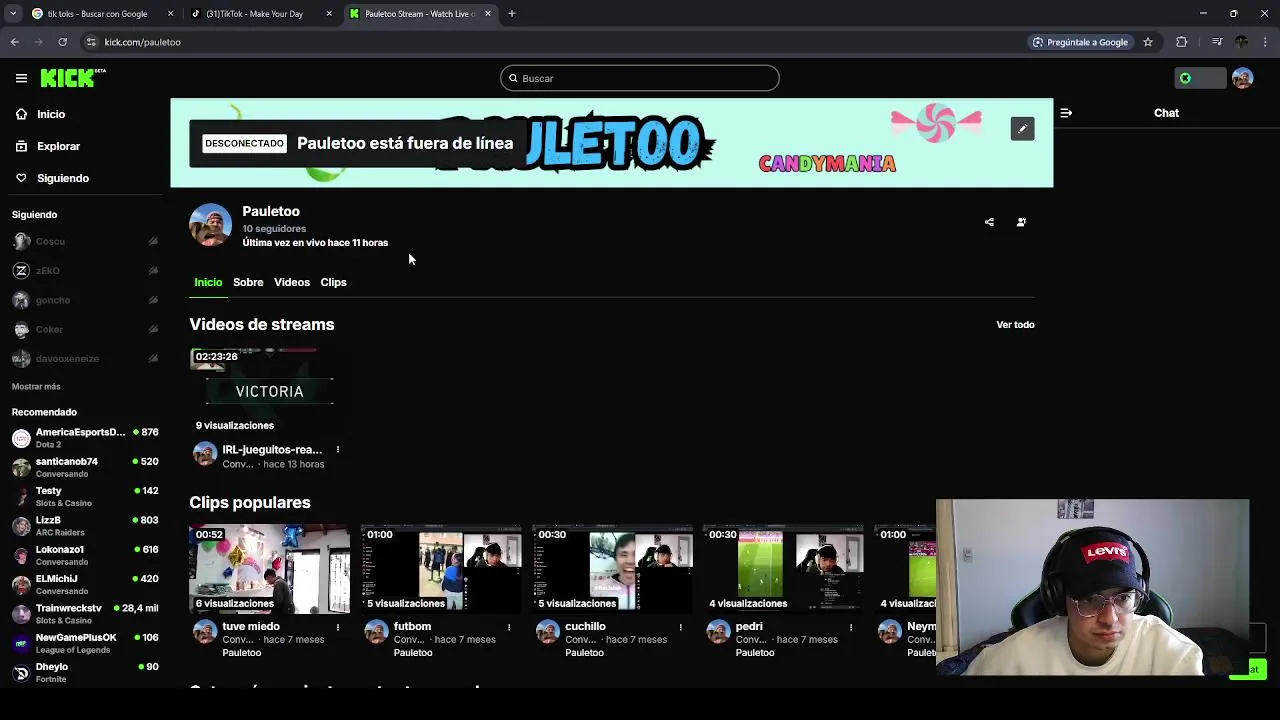Open the hamburger sidebar menu
Viewport: 1280px width, 720px height.
[x=21, y=78]
